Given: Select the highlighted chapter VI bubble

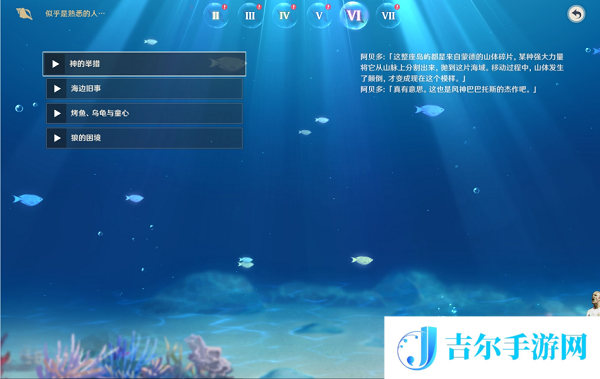Looking at the screenshot, I should point(354,16).
